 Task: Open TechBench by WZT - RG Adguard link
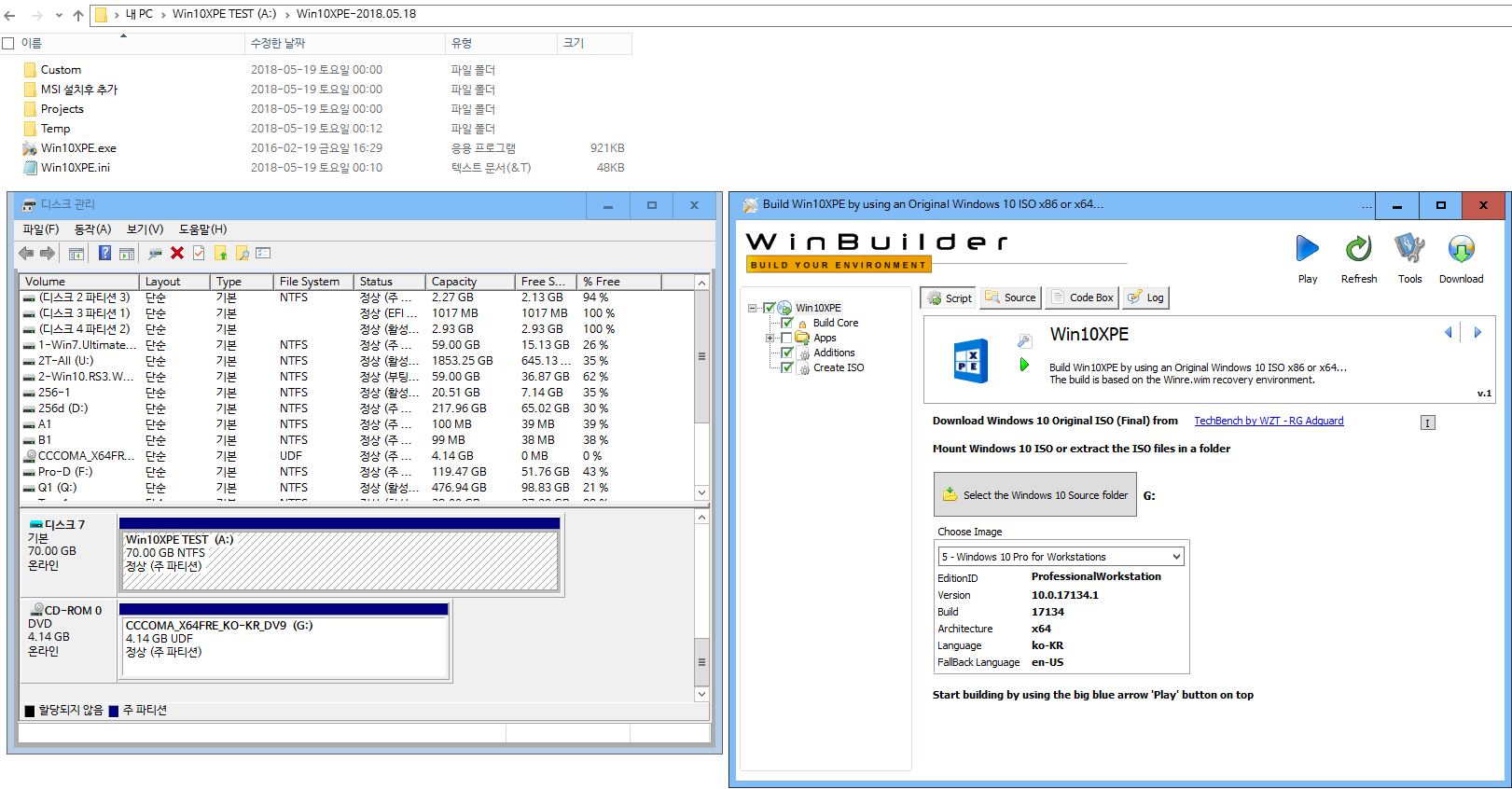[x=1269, y=421]
